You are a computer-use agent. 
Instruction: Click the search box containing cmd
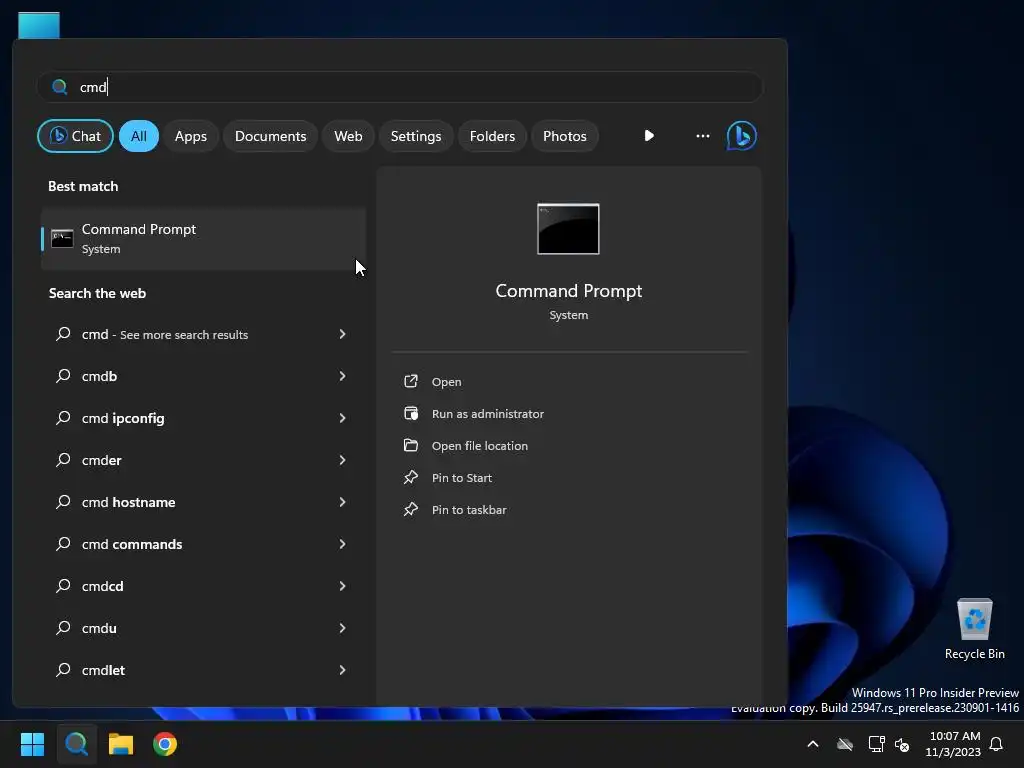click(x=400, y=87)
